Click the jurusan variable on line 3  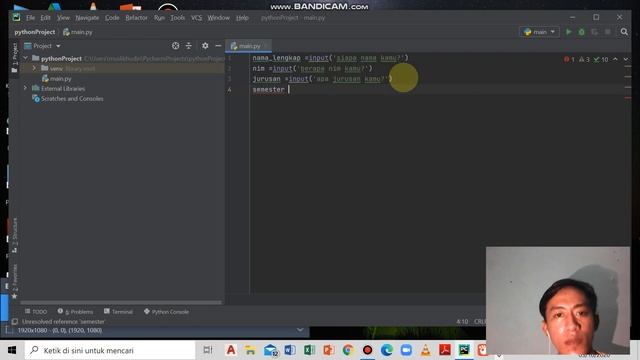click(x=267, y=79)
